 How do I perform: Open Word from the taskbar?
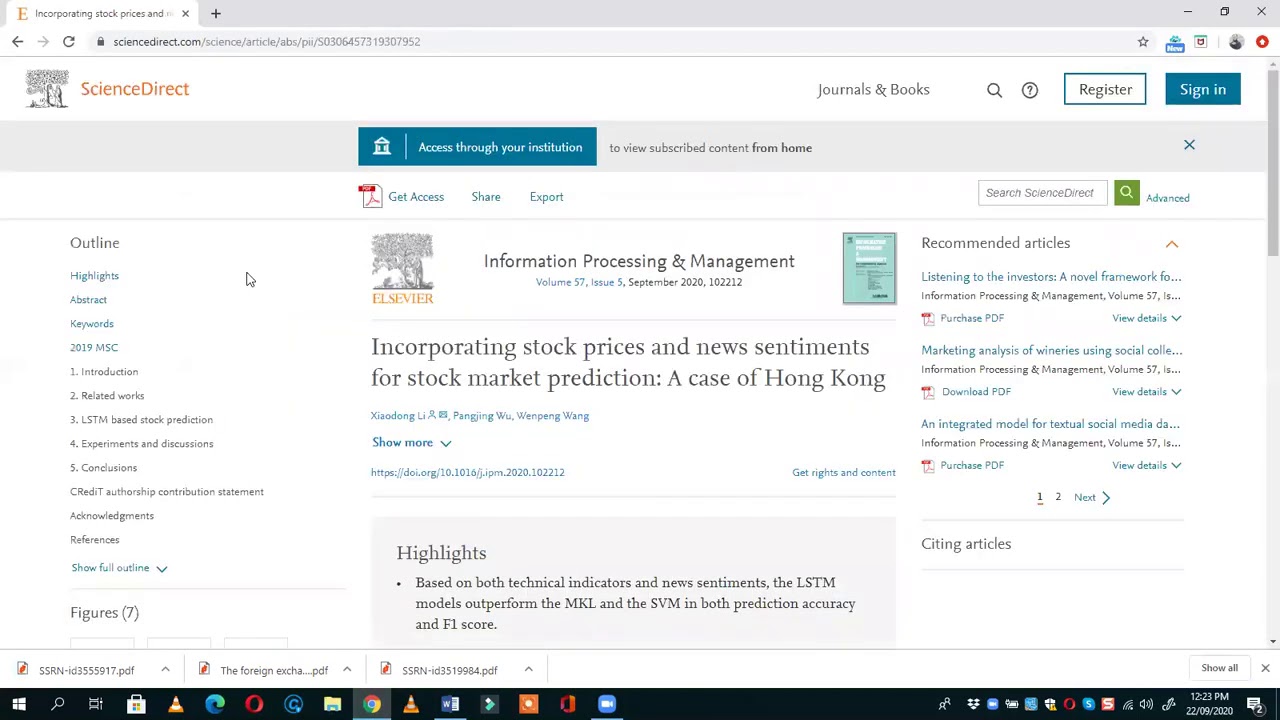click(x=450, y=704)
